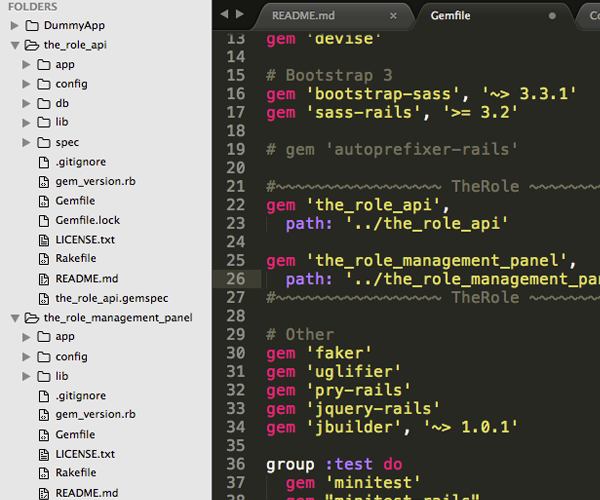Image resolution: width=600 pixels, height=500 pixels.
Task: Click the FOLDERS sidebar heading
Action: click(33, 7)
